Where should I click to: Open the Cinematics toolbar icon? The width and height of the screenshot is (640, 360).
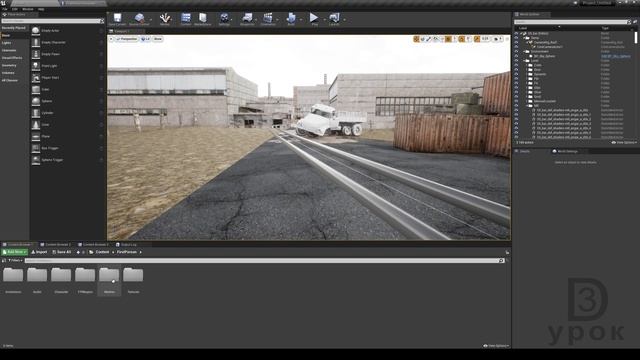[268, 19]
